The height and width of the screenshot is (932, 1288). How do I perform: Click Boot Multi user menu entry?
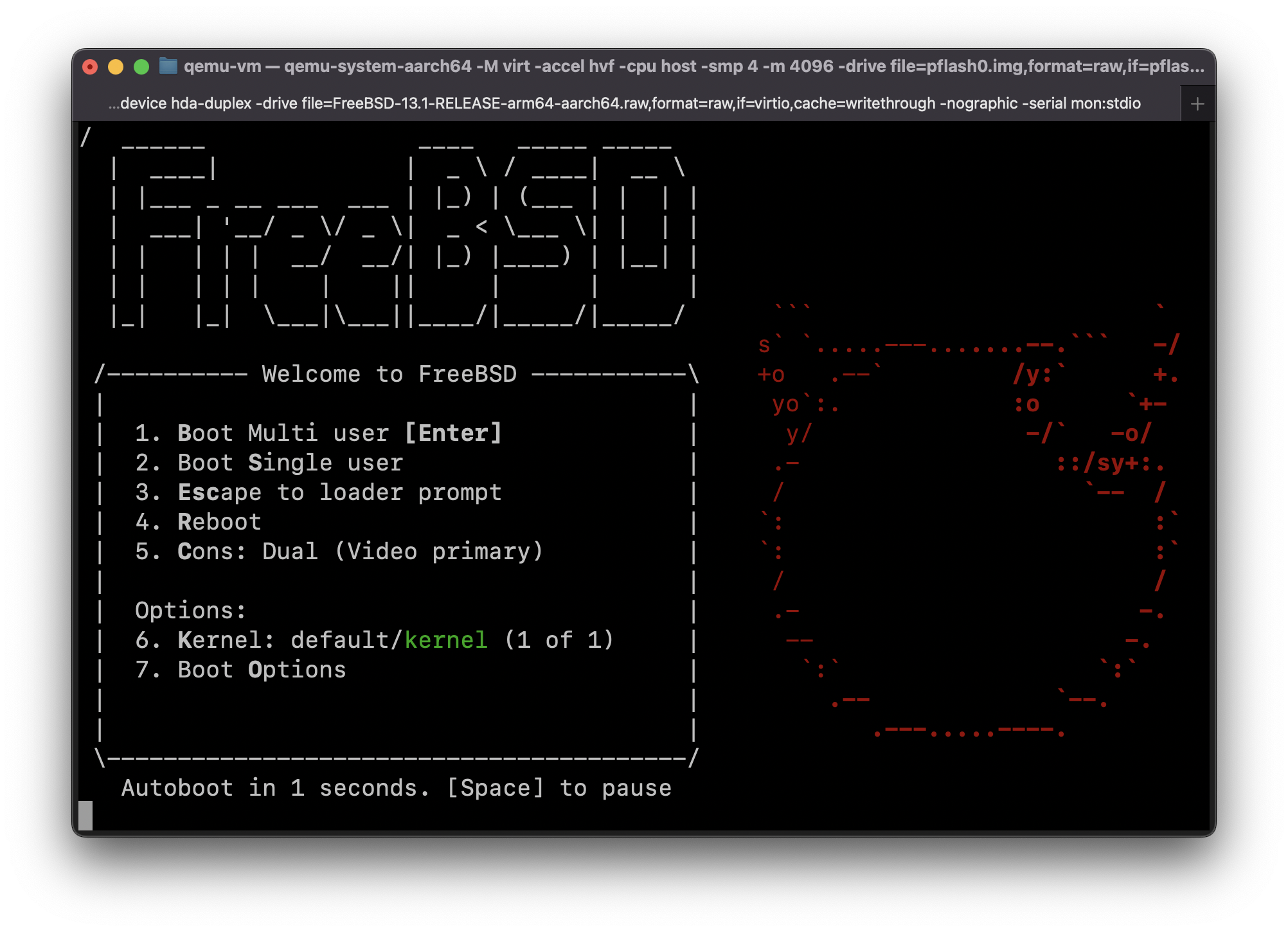coord(318,433)
